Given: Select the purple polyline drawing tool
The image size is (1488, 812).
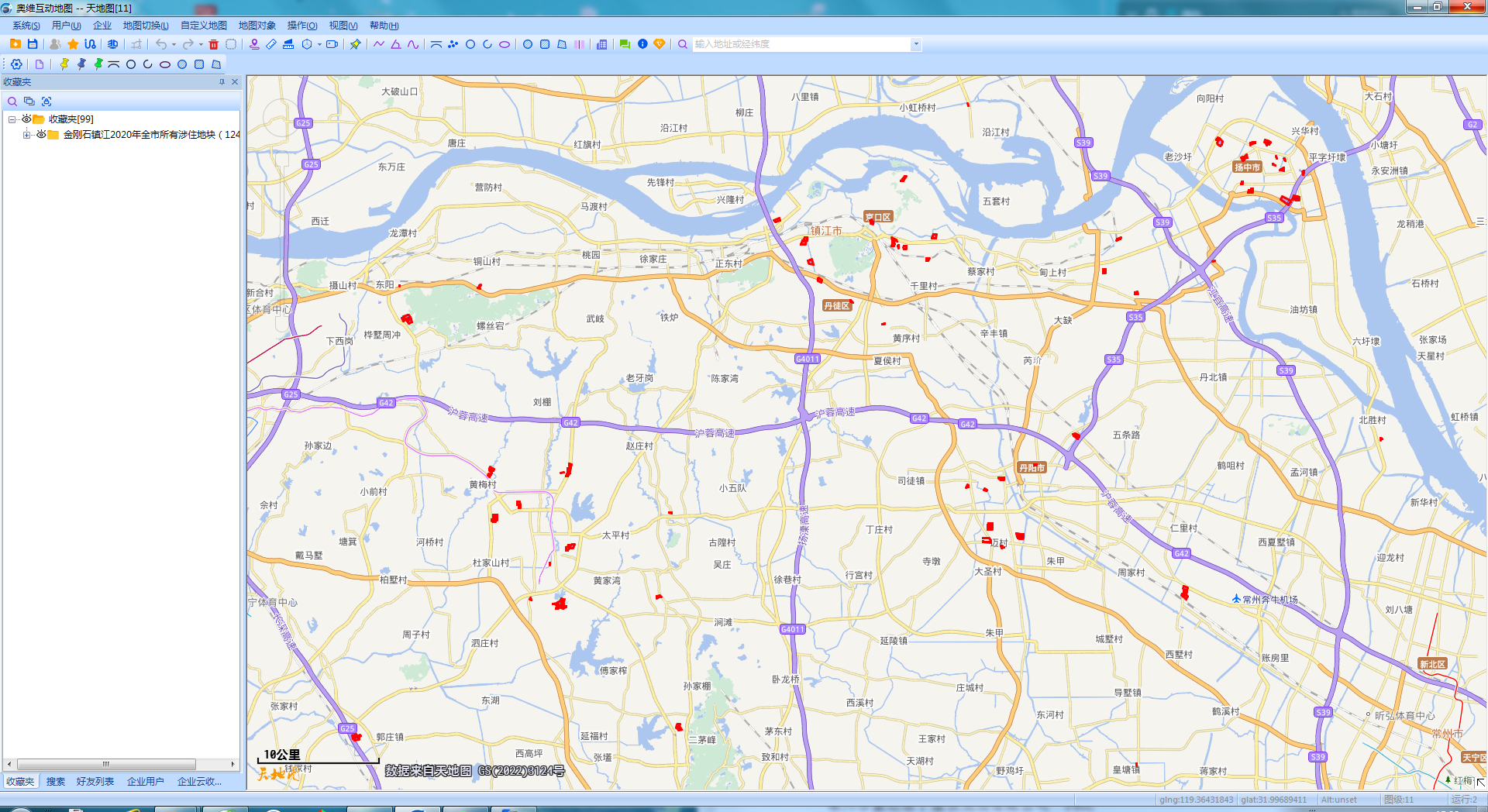Looking at the screenshot, I should (x=379, y=44).
